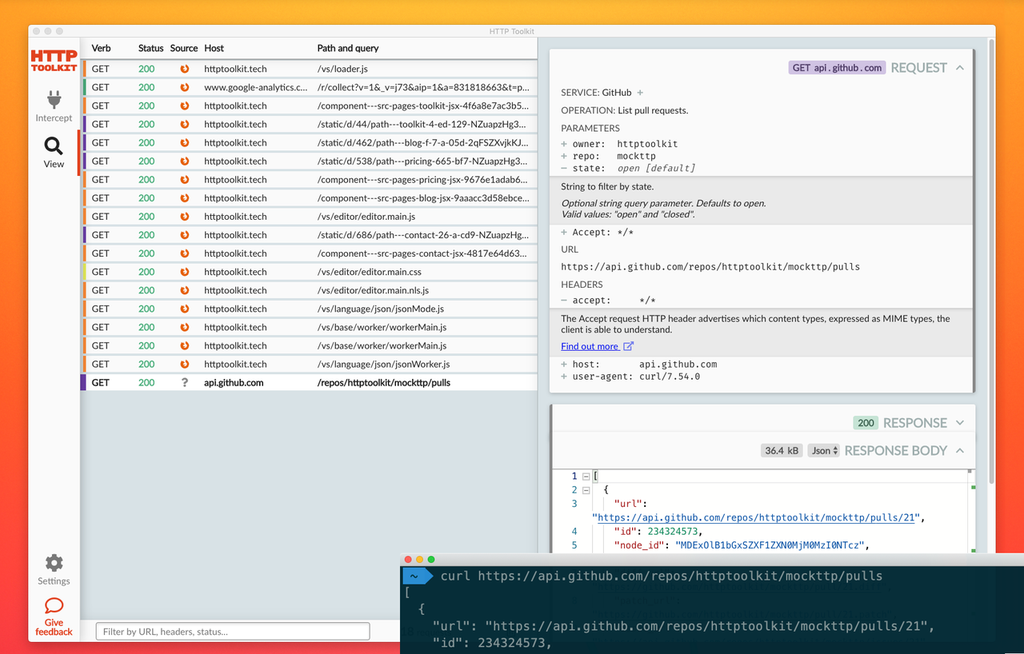Screen dimensions: 1024x654
Task: Fold line 2 in the JSON response body
Action: pos(586,490)
